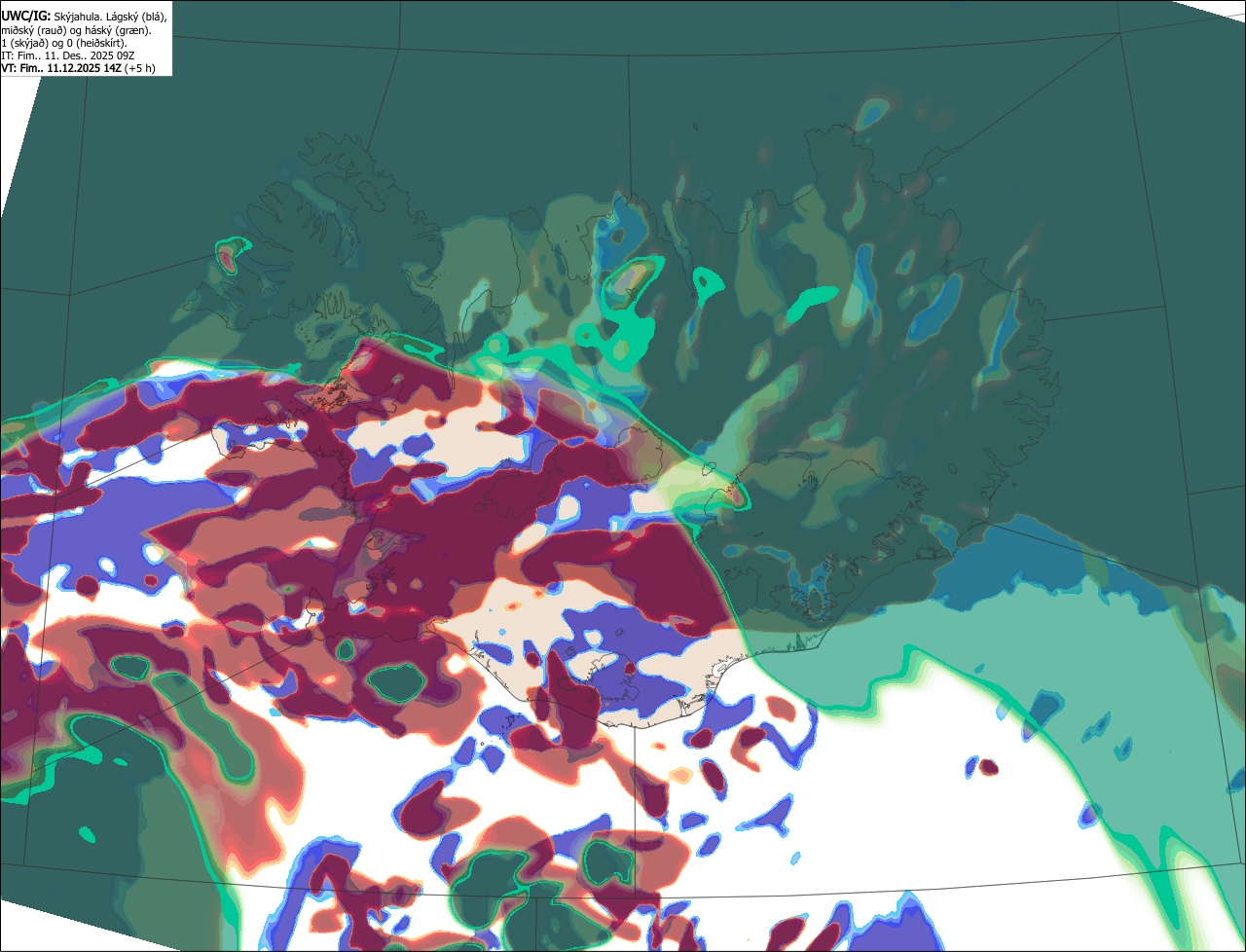The height and width of the screenshot is (952, 1246).
Task: Click the bold "UWC/IG:" title label
Action: coord(25,17)
